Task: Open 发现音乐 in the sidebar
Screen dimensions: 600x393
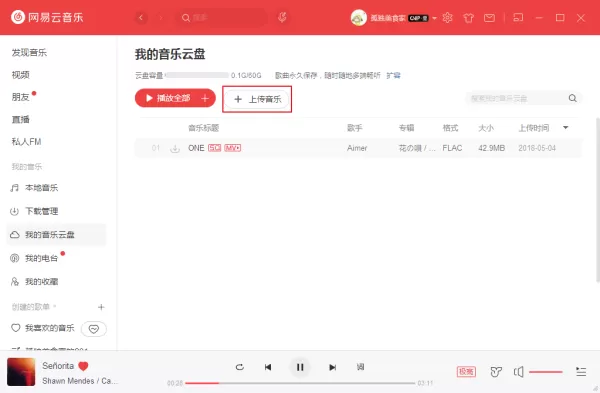Action: click(x=29, y=52)
